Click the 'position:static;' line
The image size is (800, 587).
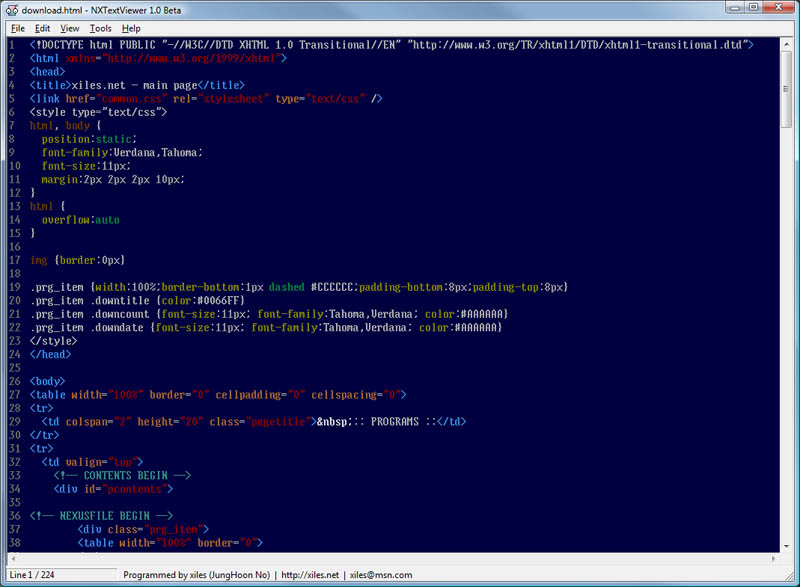[89, 139]
